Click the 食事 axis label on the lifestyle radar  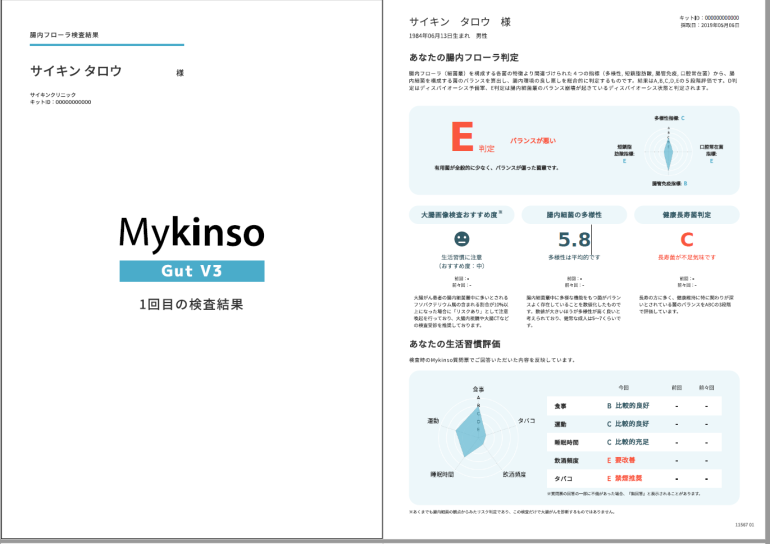(478, 389)
